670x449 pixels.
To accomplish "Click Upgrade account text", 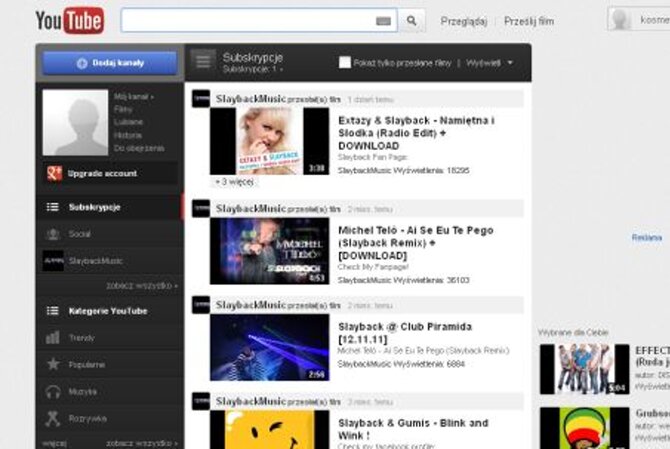I will [103, 173].
